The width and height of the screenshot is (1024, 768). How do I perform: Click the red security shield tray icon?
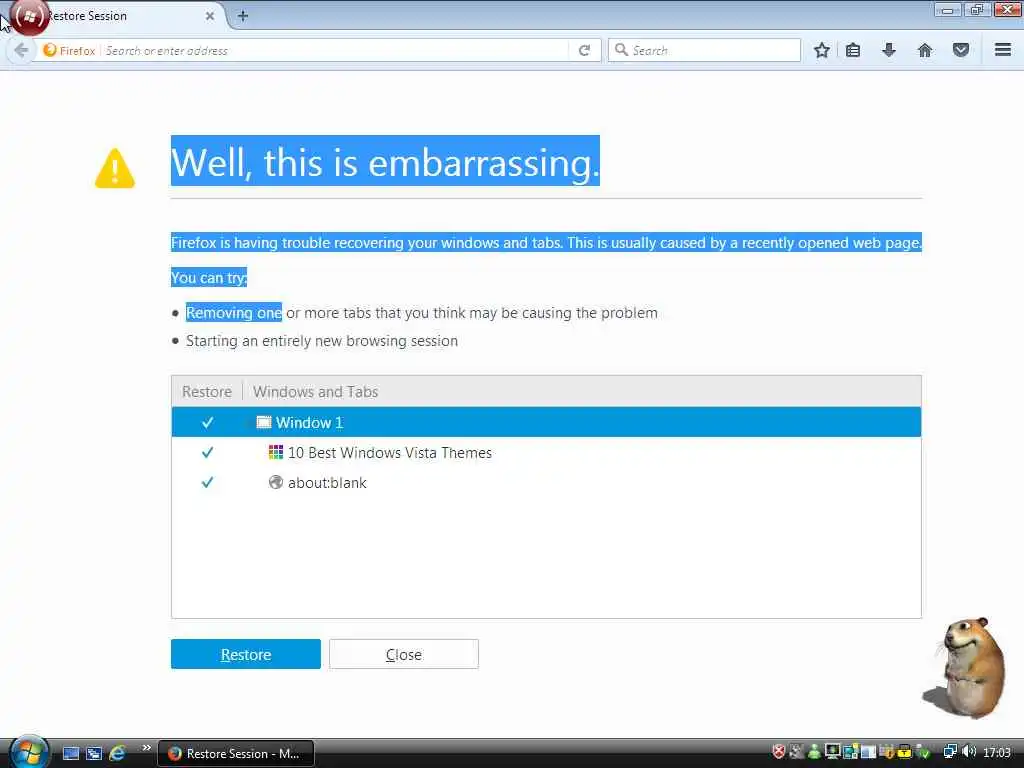coord(778,752)
